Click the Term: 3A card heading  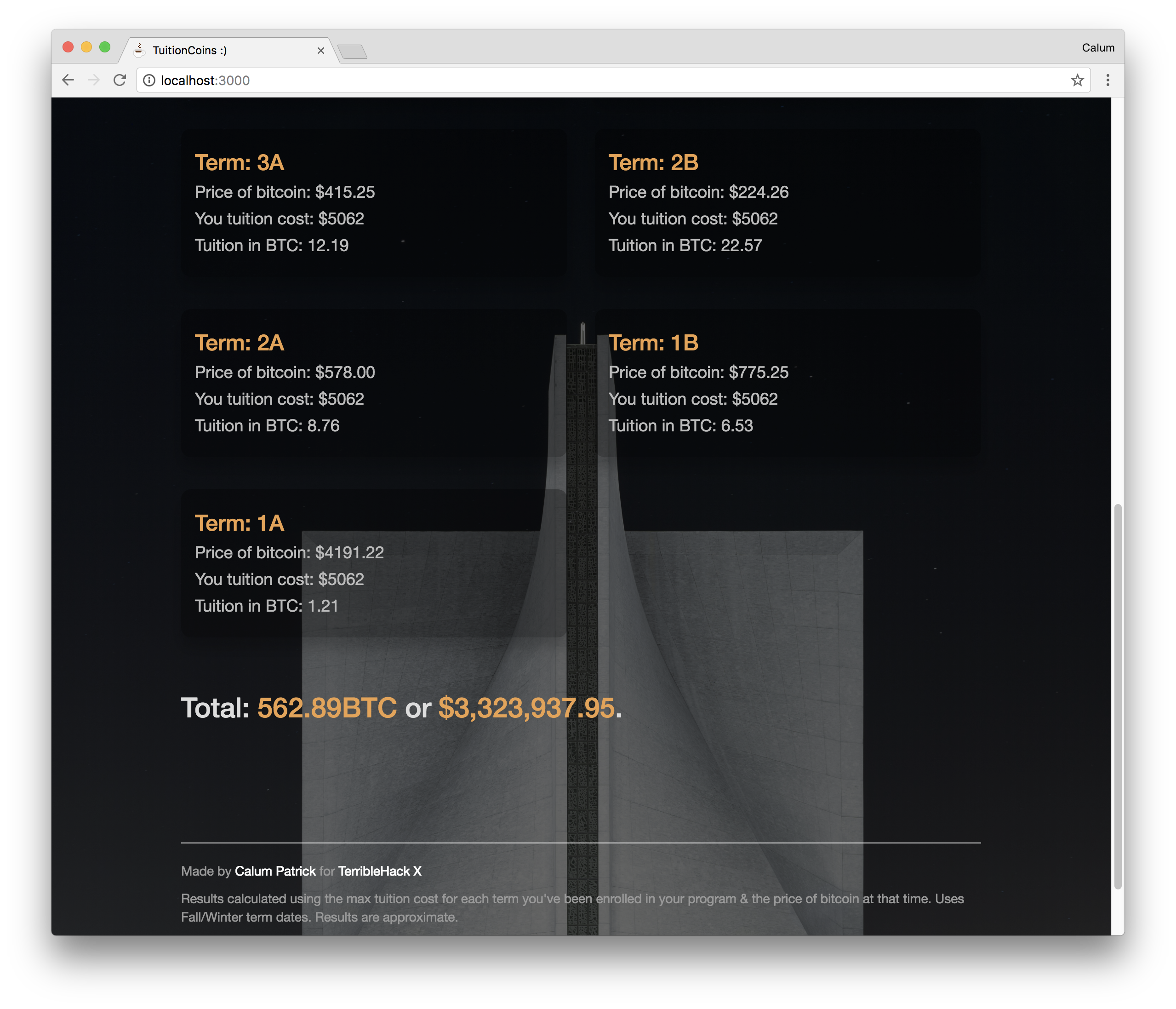point(239,163)
